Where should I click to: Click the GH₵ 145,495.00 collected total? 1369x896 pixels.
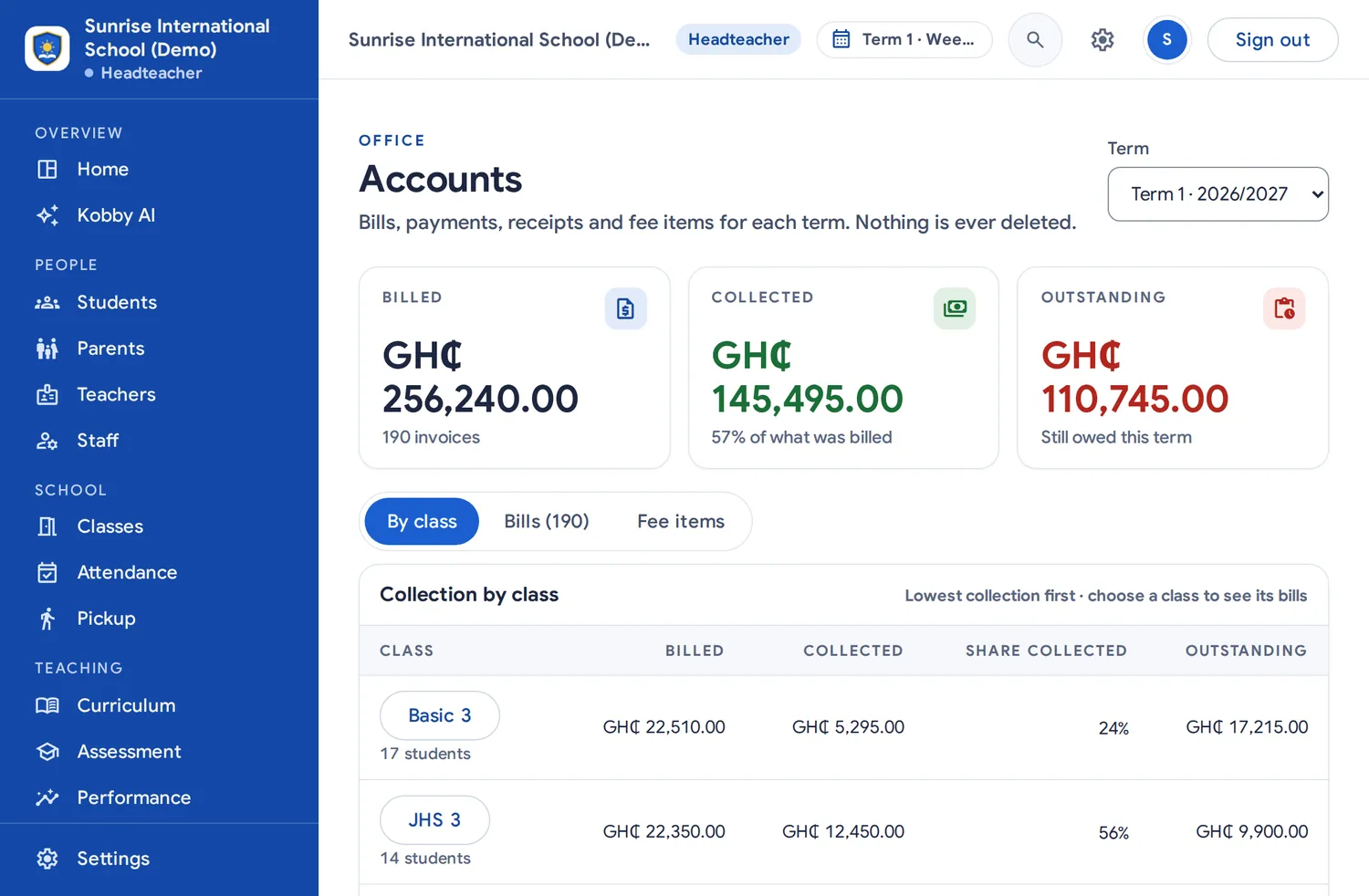808,378
